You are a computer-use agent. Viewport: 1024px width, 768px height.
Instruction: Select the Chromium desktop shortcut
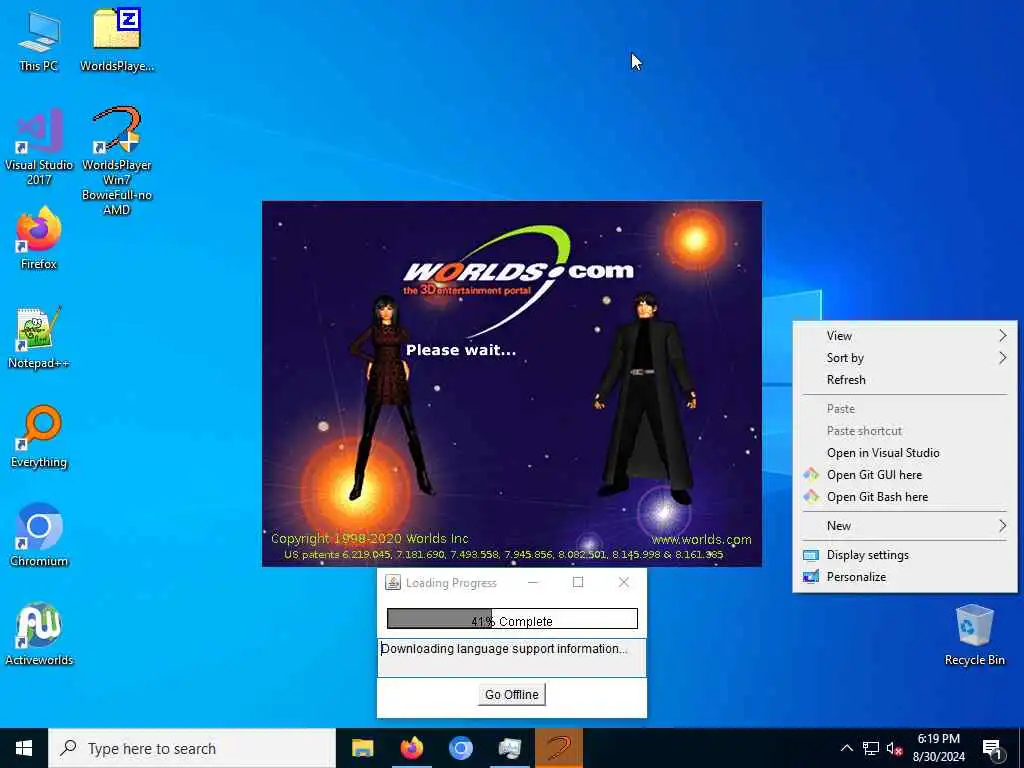click(39, 536)
